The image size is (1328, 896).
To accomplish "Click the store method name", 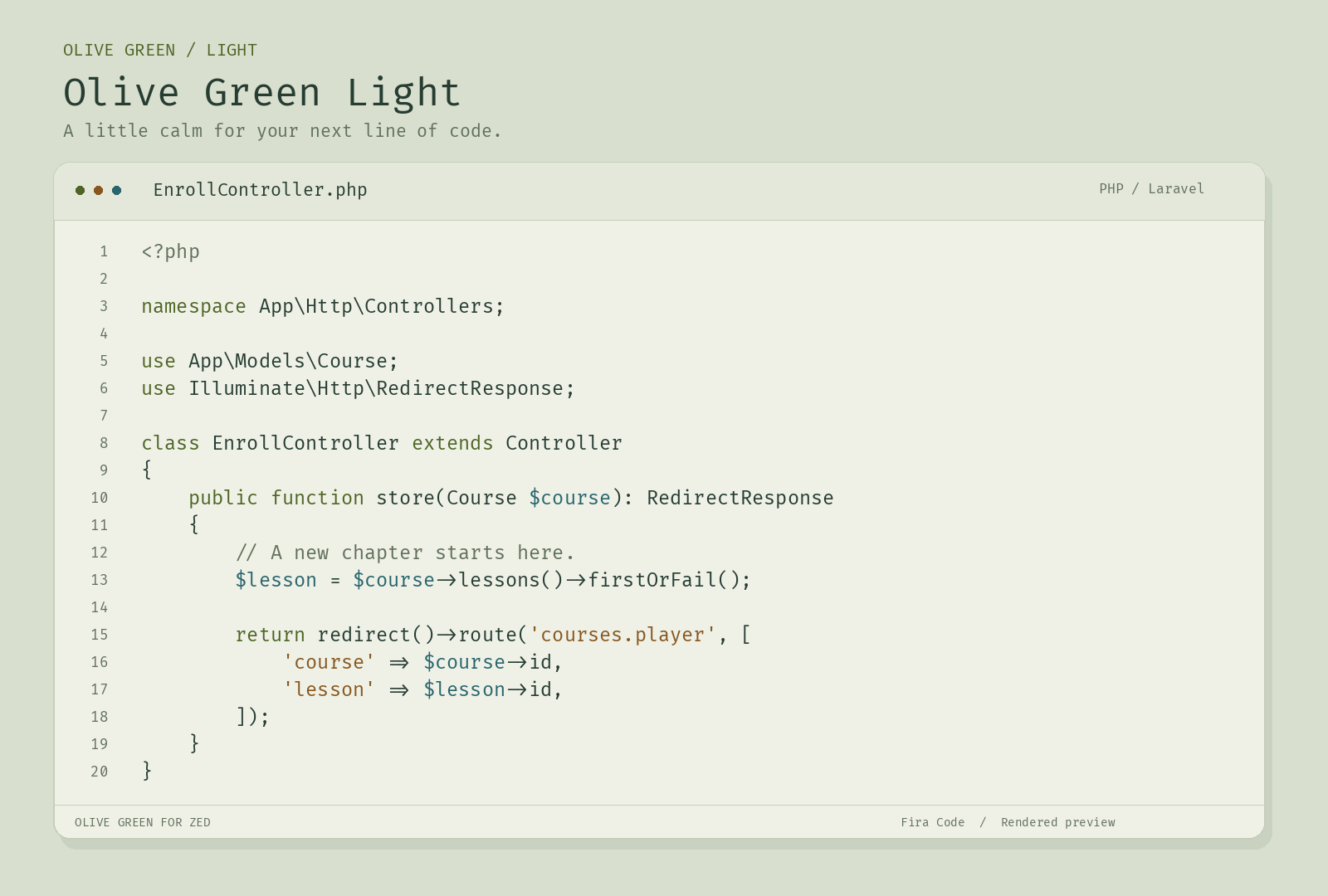I will 405,498.
